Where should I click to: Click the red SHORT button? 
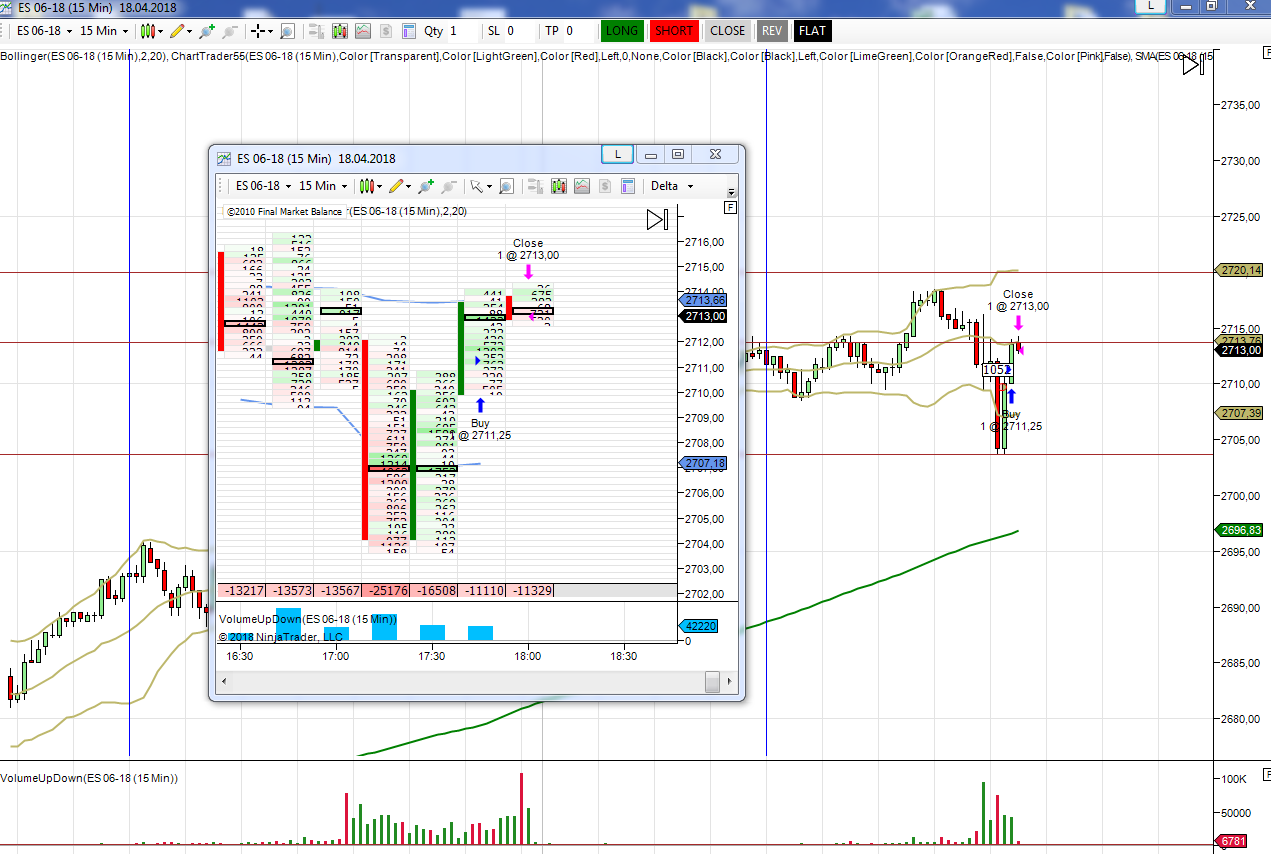(674, 31)
